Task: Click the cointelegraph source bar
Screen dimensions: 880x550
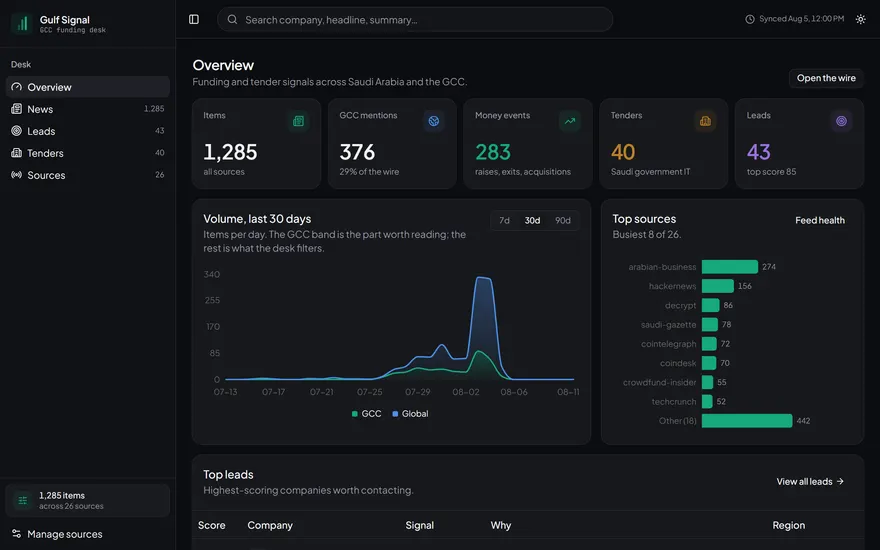Action: [709, 343]
